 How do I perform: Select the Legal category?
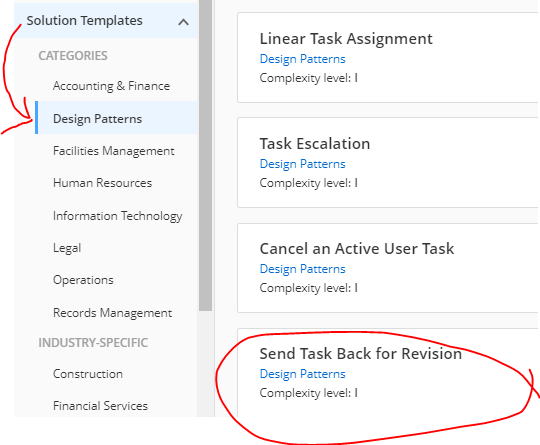point(67,248)
